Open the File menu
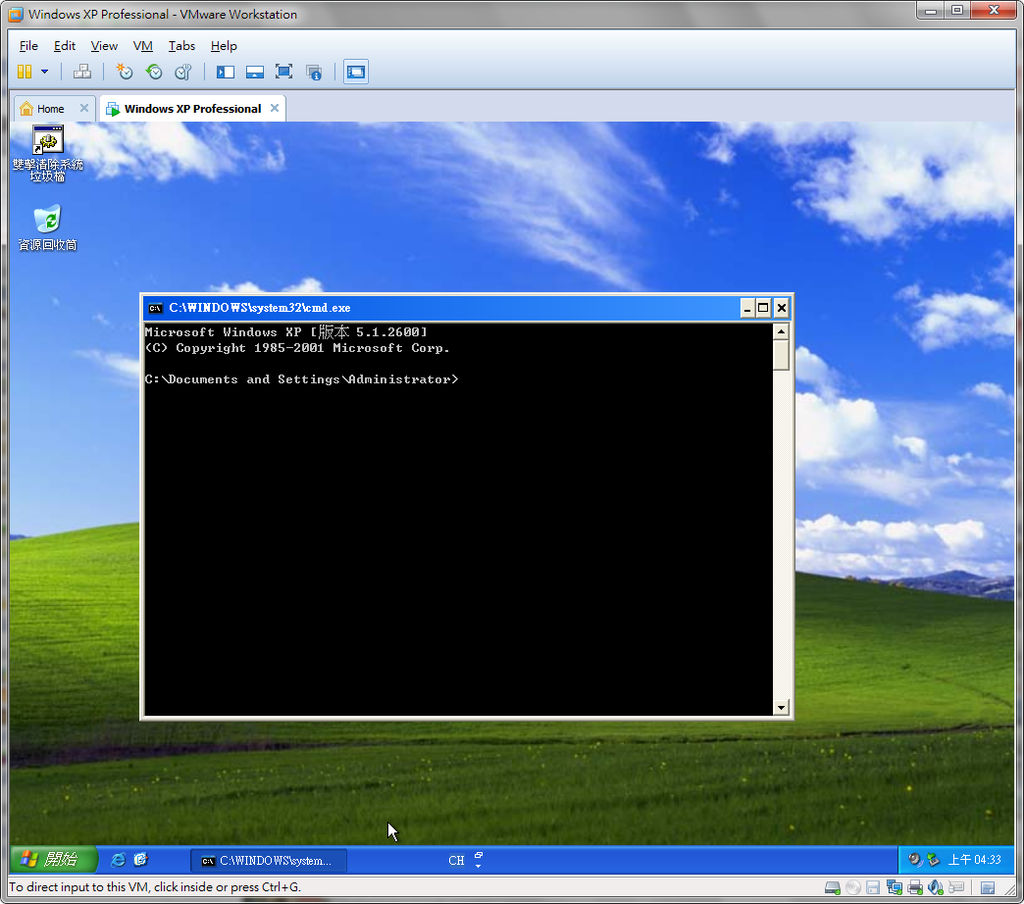Image resolution: width=1024 pixels, height=904 pixels. click(29, 46)
